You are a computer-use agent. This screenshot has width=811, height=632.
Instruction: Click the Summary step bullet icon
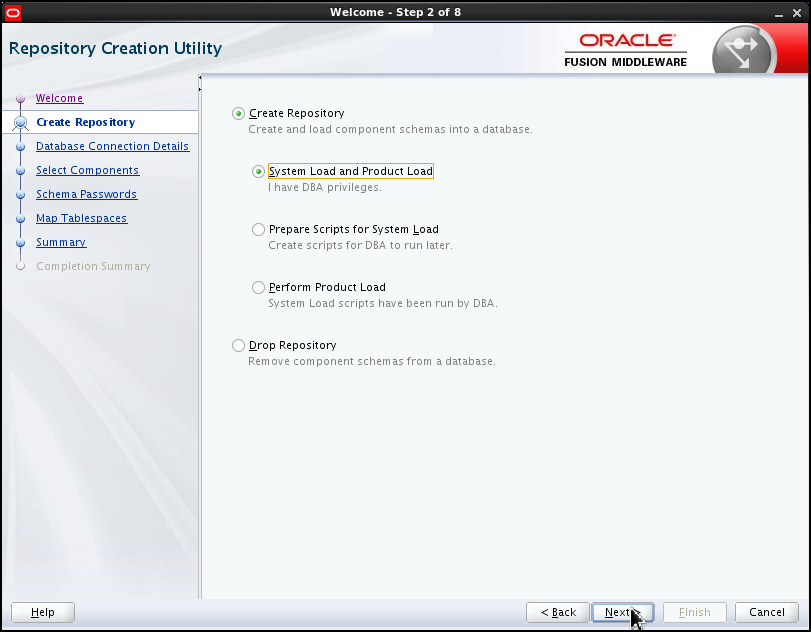click(21, 243)
